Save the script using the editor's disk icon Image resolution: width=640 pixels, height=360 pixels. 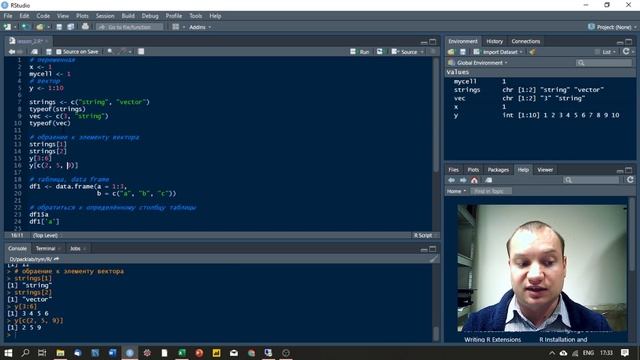49,52
